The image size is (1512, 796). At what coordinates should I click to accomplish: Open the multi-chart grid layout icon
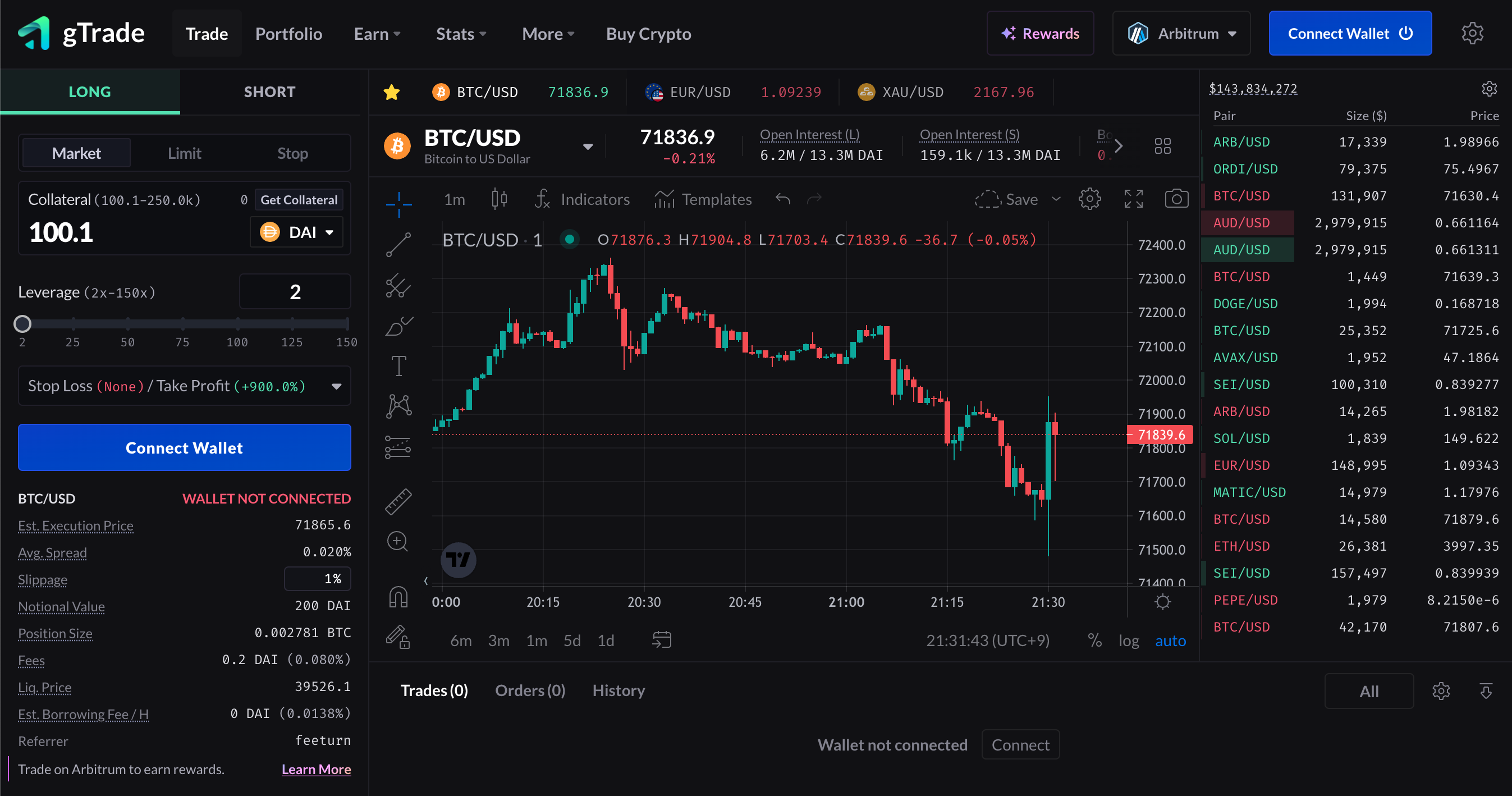tap(1162, 146)
